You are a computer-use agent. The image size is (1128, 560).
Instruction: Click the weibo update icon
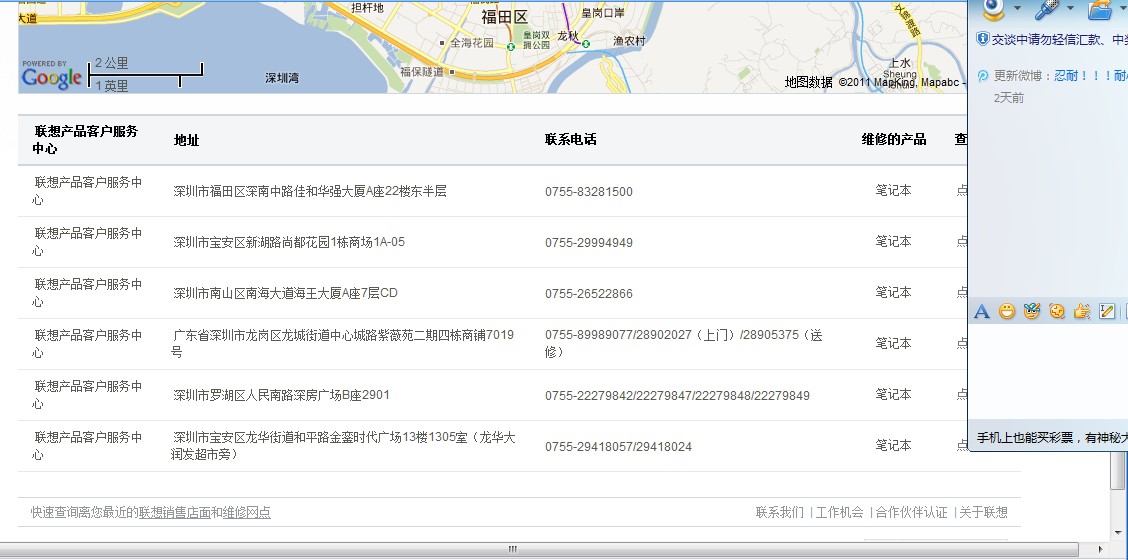click(x=983, y=76)
